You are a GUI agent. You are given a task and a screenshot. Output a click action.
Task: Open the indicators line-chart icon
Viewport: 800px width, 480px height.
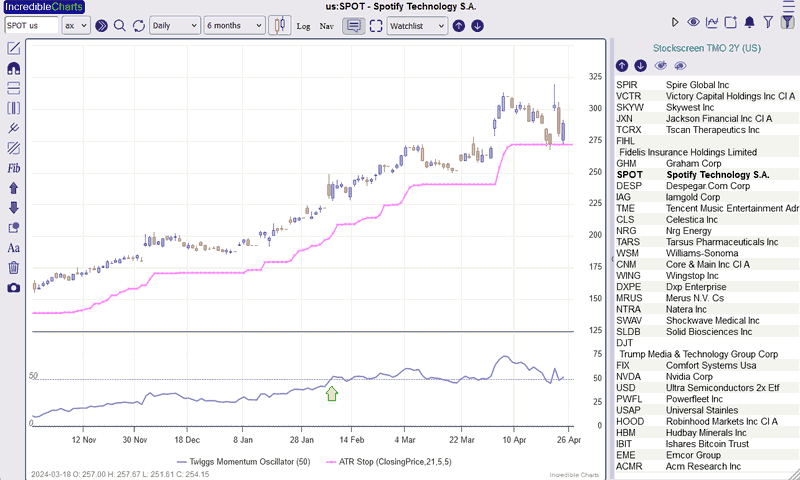coord(712,22)
